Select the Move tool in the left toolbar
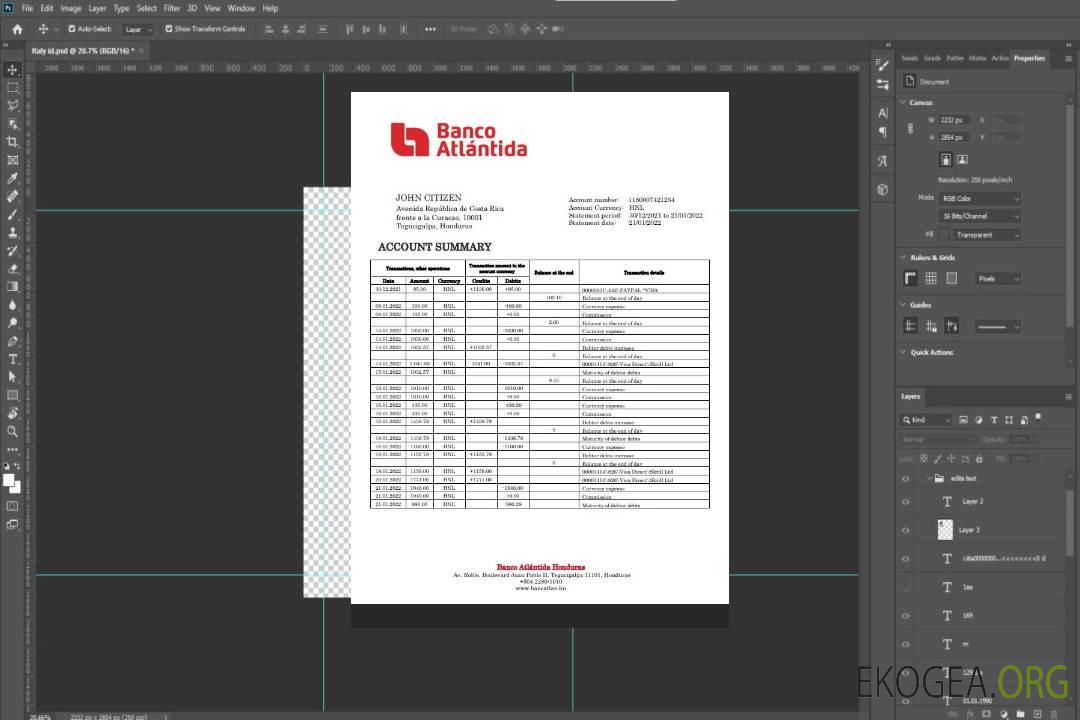The height and width of the screenshot is (720, 1080). [x=12, y=70]
